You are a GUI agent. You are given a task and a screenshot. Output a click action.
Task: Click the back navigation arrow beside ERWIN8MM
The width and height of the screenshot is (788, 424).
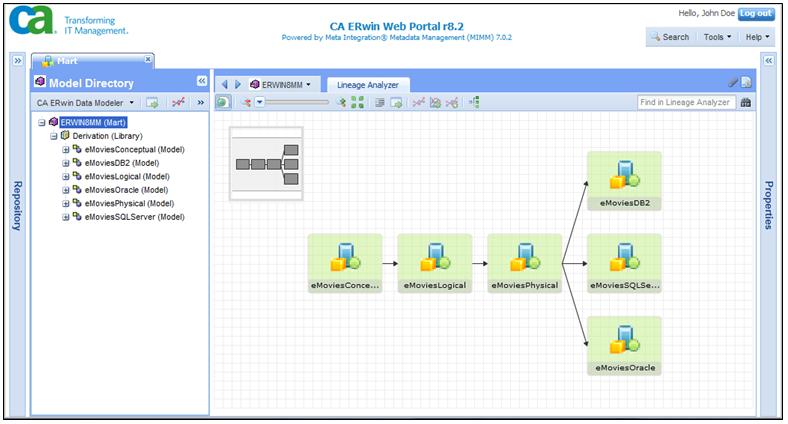(225, 85)
